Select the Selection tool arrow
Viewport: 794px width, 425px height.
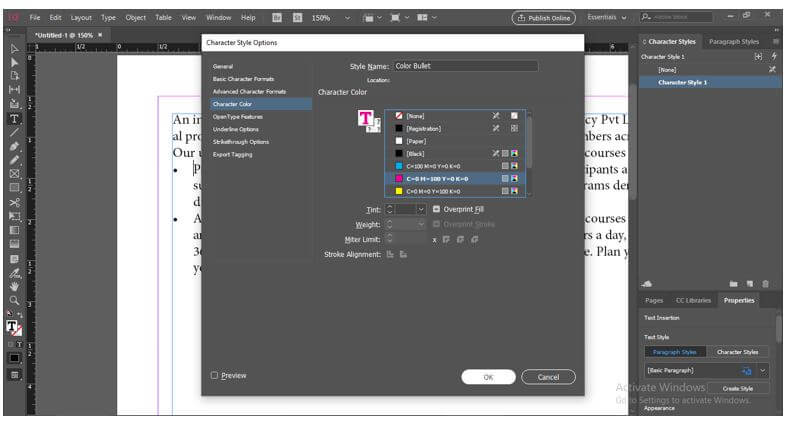click(14, 49)
